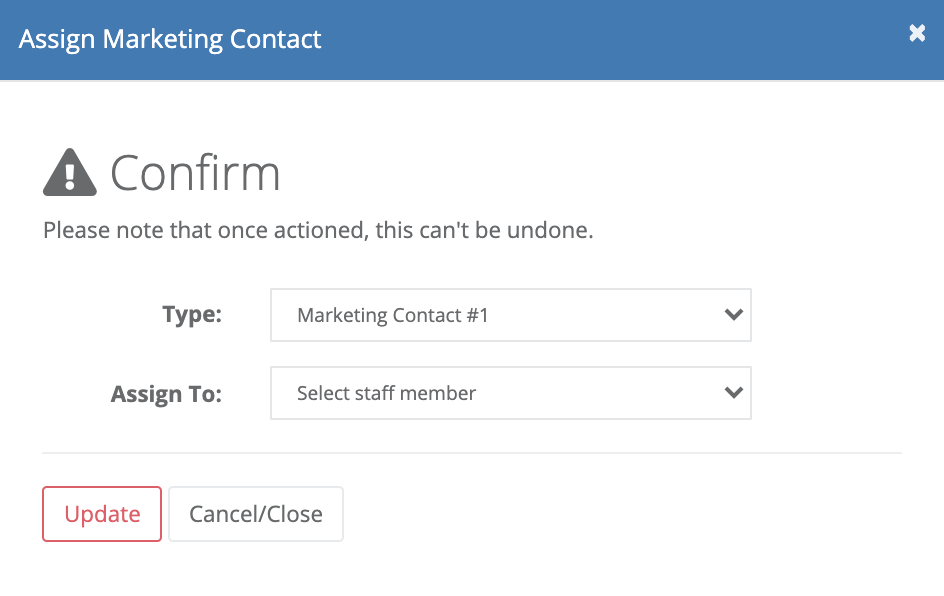
Task: Click the warning triangle icon beside Confirm
Action: point(70,172)
